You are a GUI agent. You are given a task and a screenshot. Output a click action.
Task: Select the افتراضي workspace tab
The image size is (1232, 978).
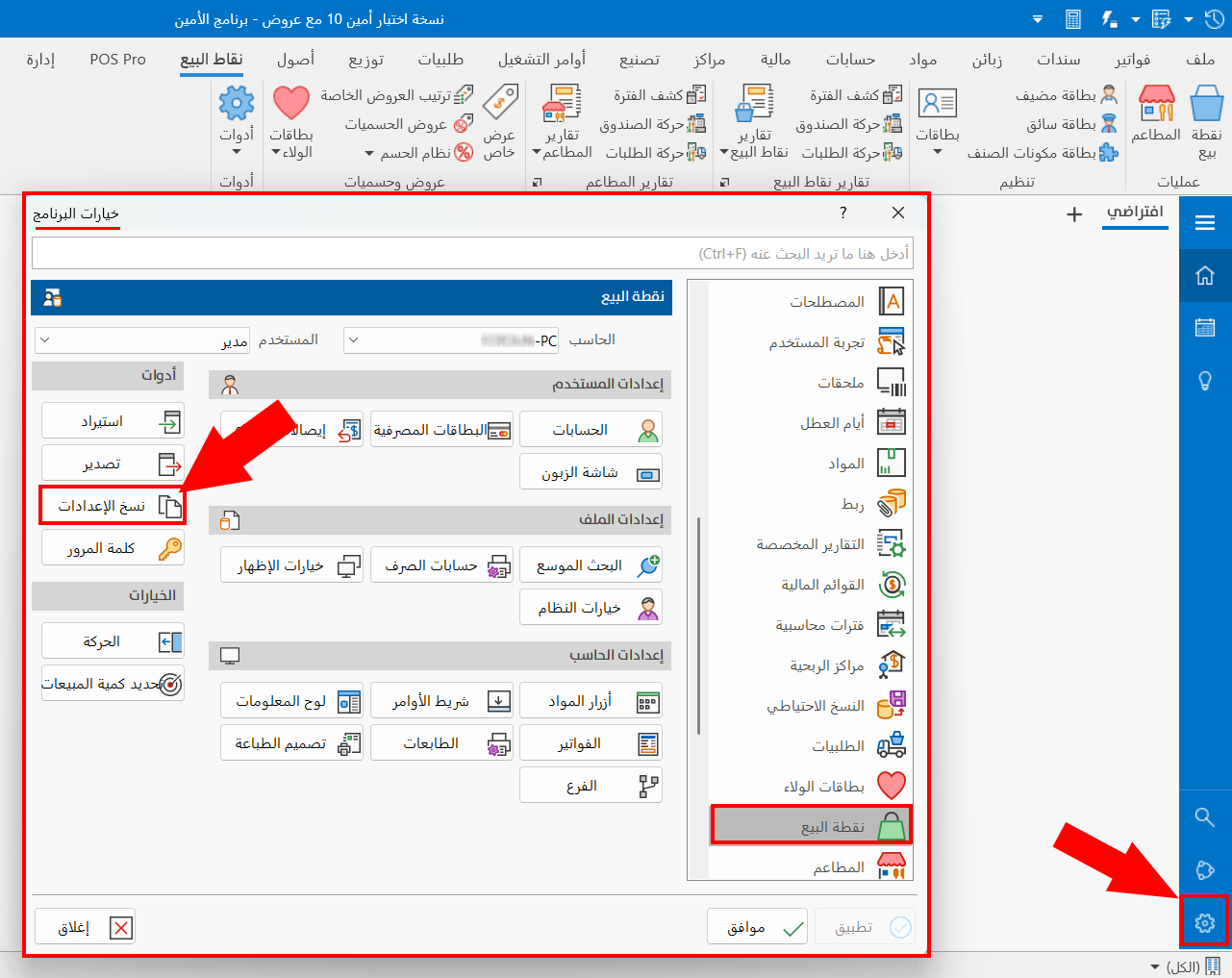1136,213
